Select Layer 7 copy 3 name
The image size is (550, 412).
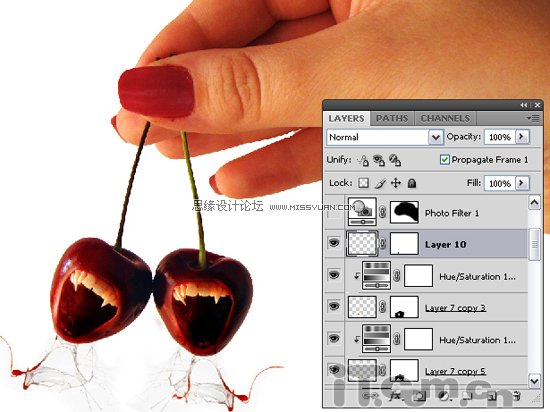[x=455, y=308]
